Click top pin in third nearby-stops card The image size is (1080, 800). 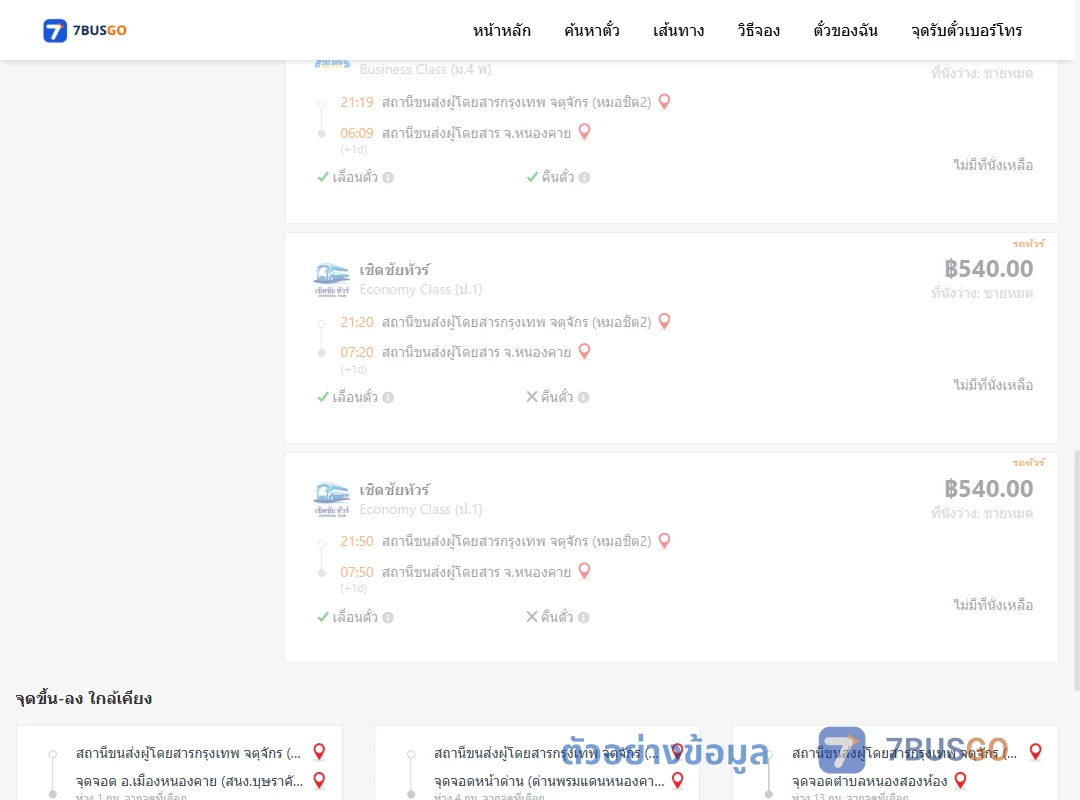coord(1036,752)
